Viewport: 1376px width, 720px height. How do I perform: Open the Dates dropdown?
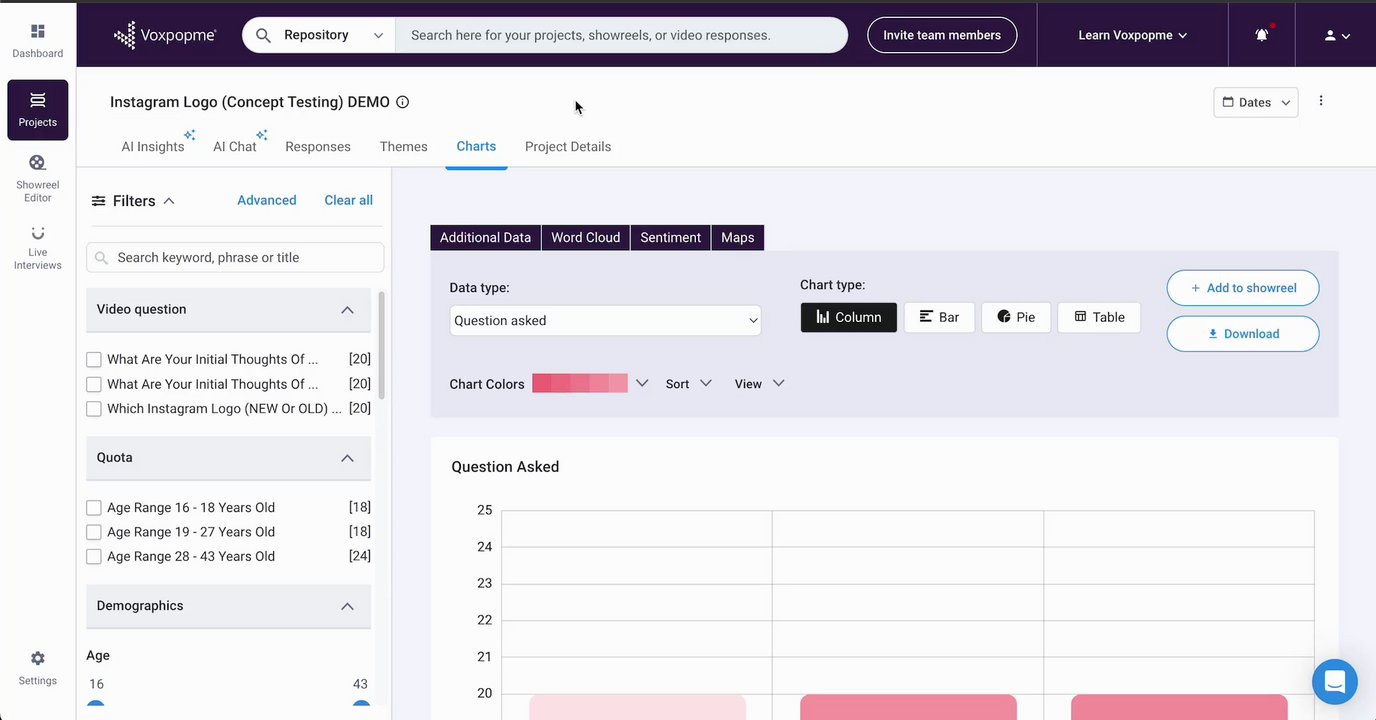pyautogui.click(x=1256, y=102)
